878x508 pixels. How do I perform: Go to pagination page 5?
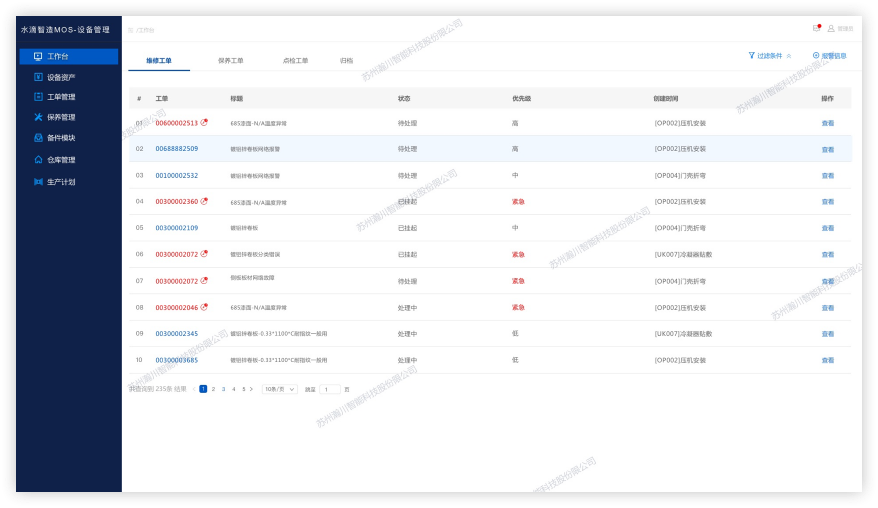pos(244,389)
